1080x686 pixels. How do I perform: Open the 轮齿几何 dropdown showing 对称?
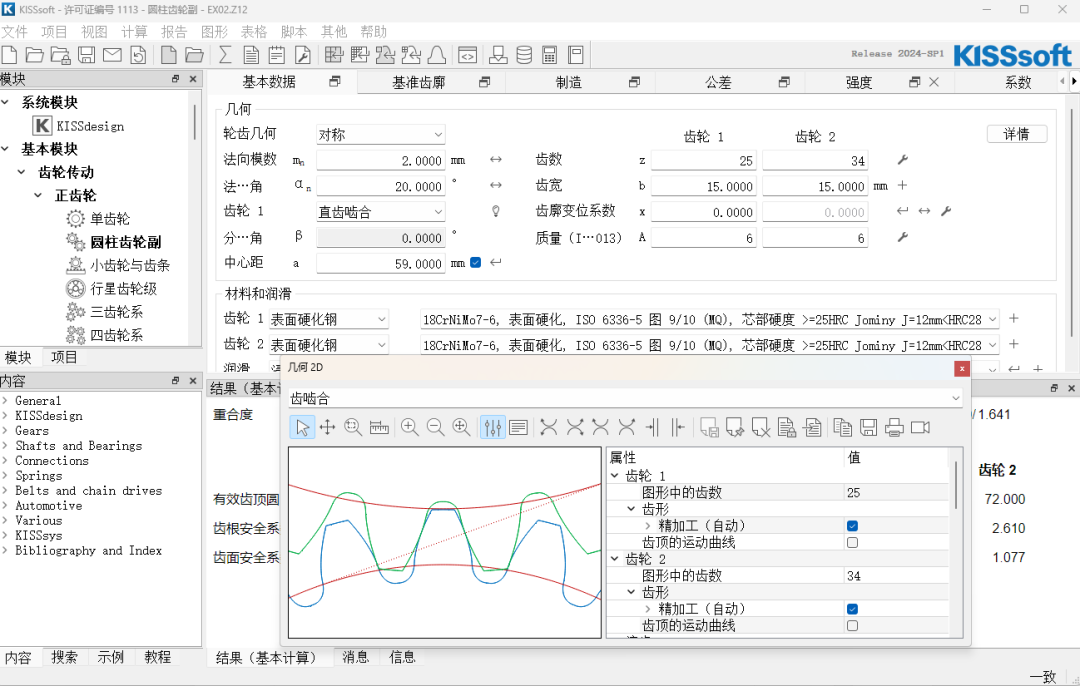380,134
